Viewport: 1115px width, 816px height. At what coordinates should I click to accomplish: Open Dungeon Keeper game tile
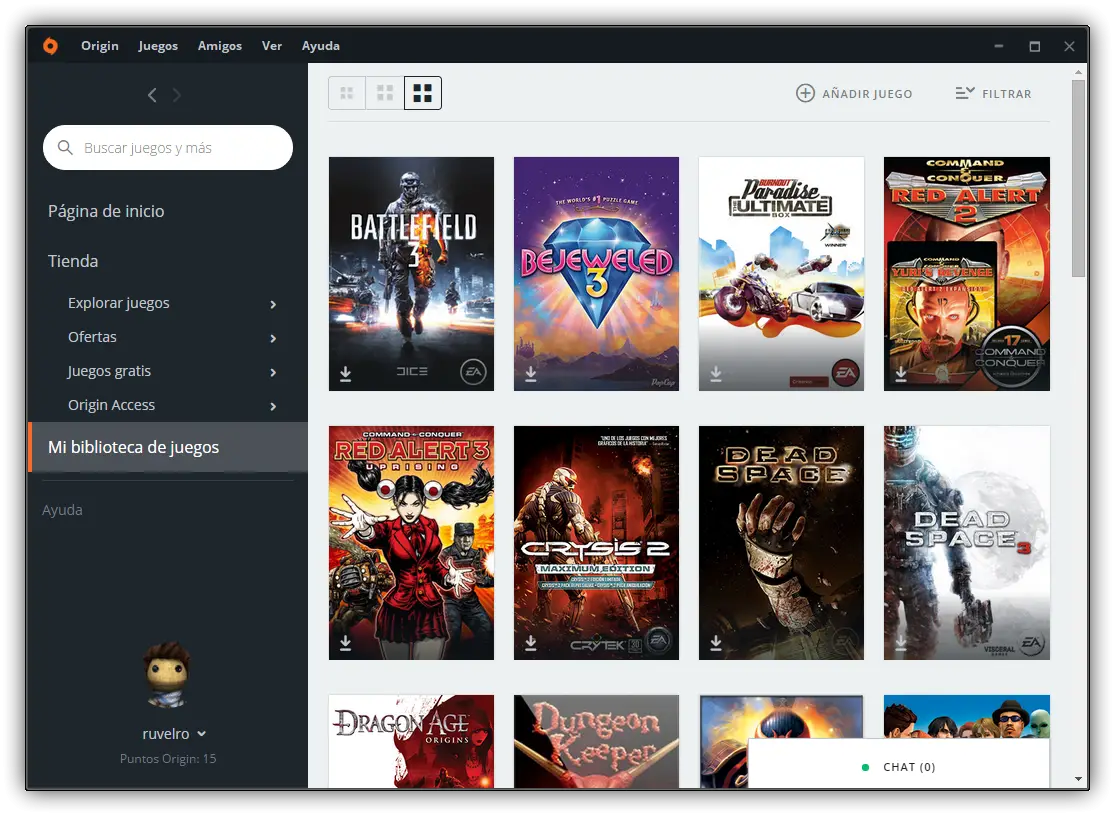coord(596,741)
